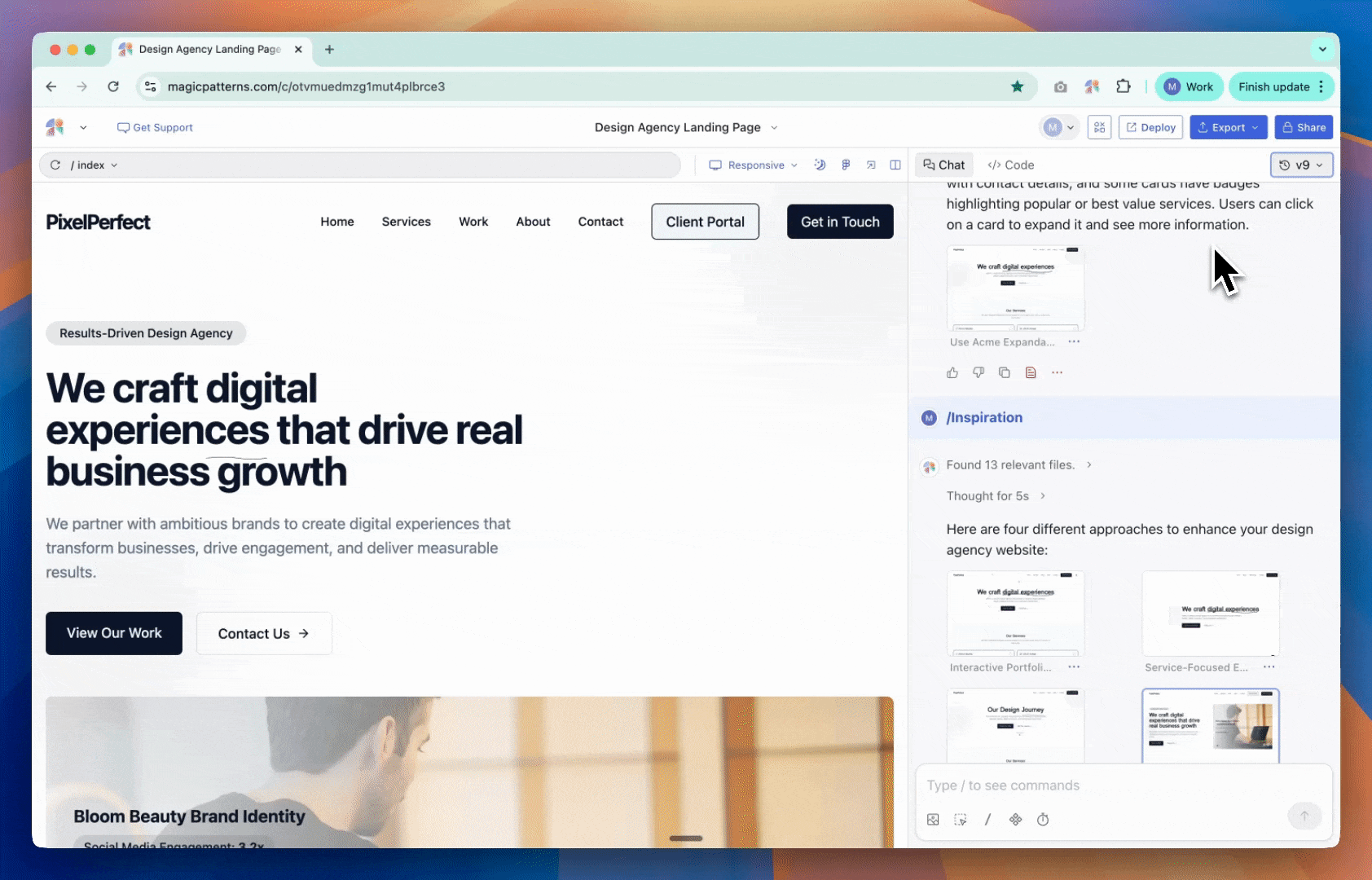Copy the response using the copy icon
This screenshot has height=880, width=1372.
[1005, 372]
